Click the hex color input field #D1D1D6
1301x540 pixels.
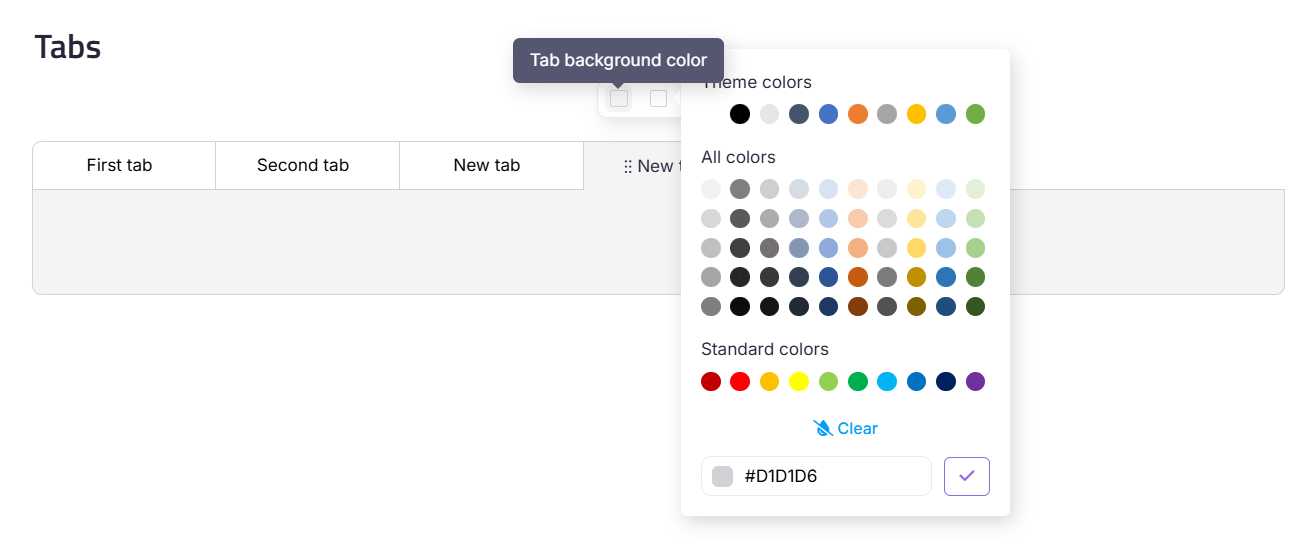[816, 476]
